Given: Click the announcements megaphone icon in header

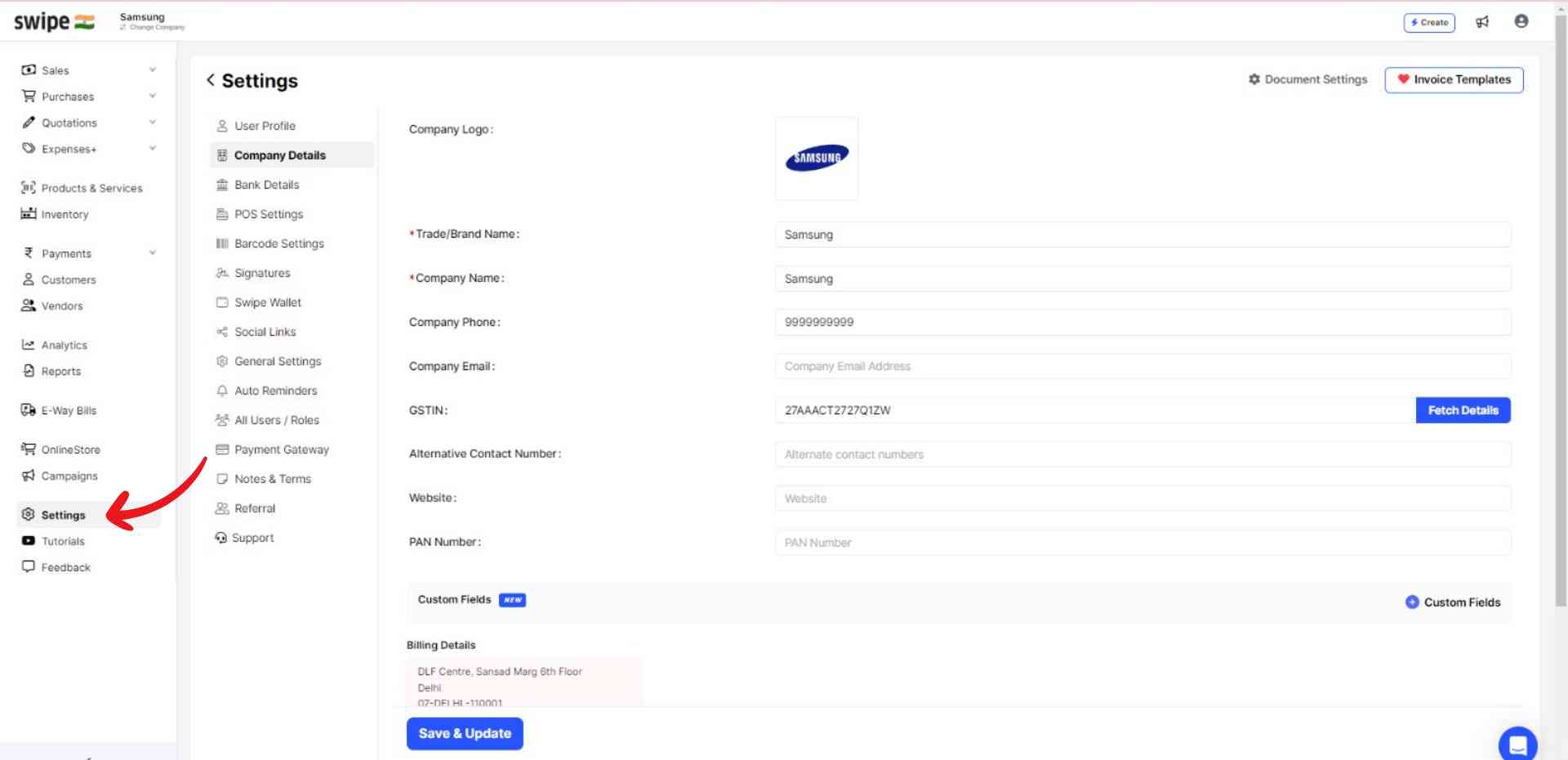Looking at the screenshot, I should click(1482, 22).
